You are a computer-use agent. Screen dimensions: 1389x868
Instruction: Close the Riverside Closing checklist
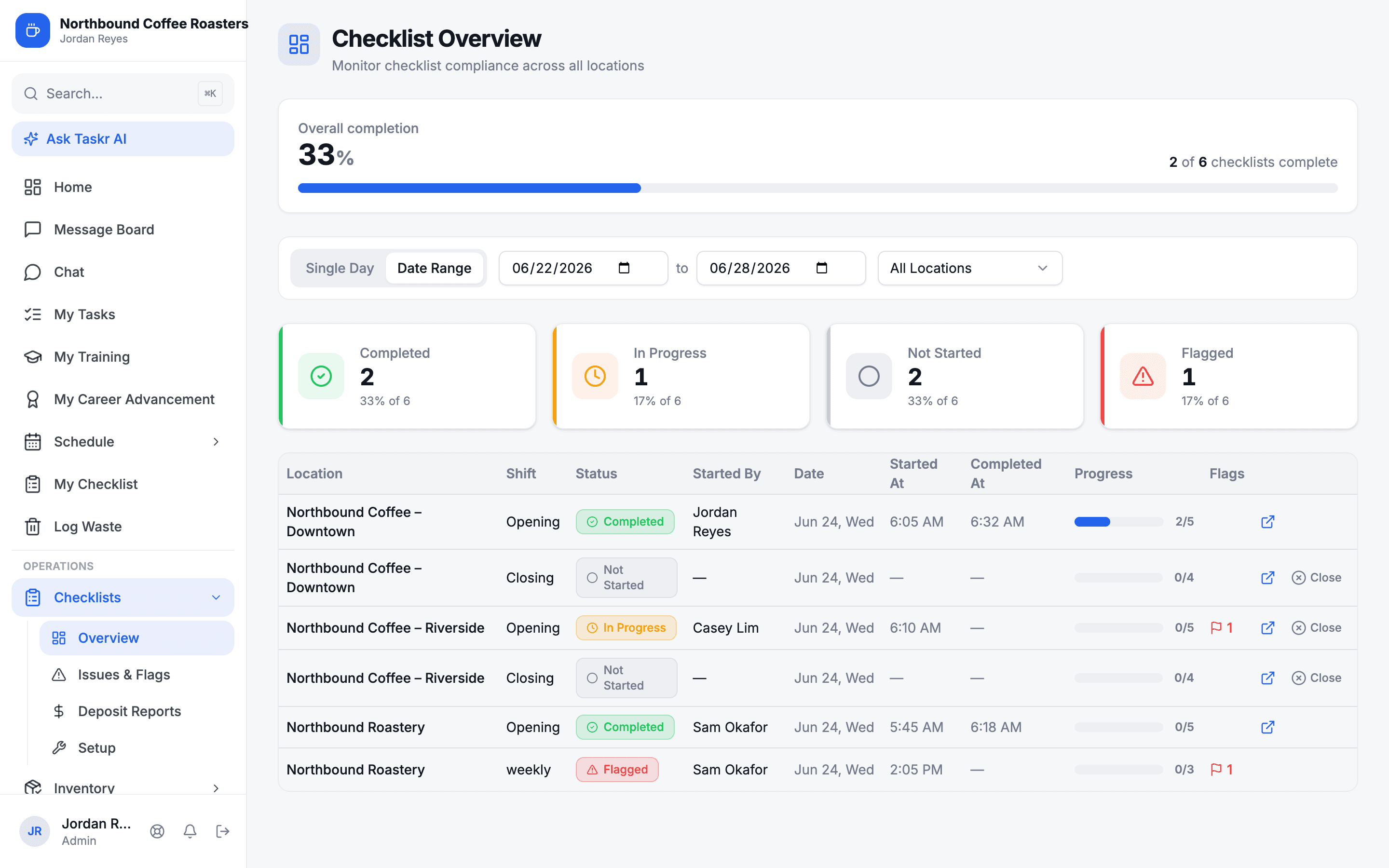point(1316,678)
